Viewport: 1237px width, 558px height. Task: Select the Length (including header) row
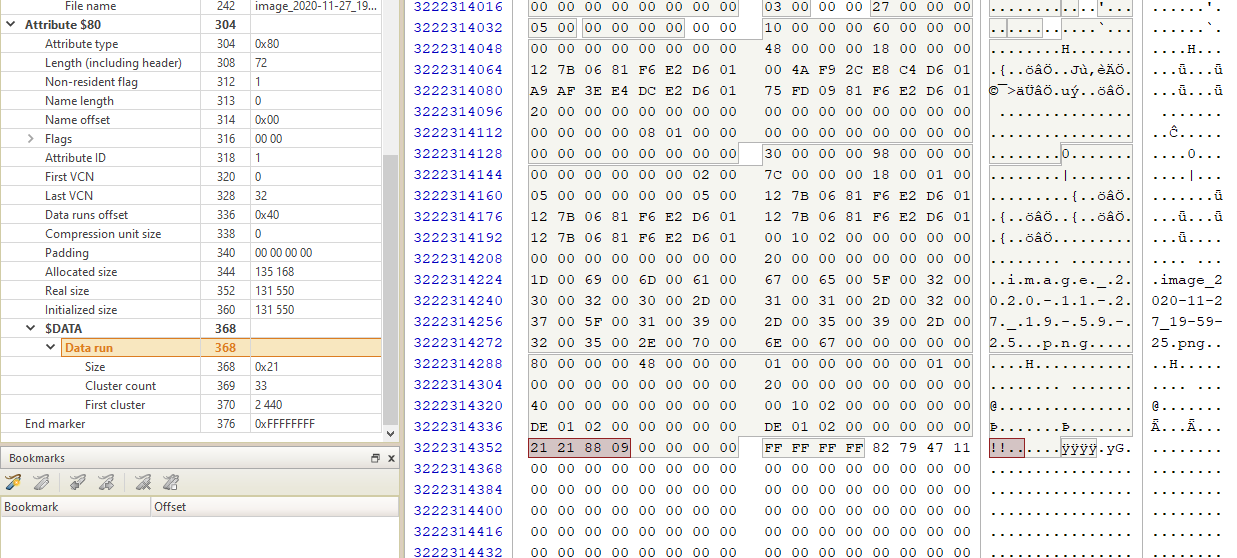point(191,63)
